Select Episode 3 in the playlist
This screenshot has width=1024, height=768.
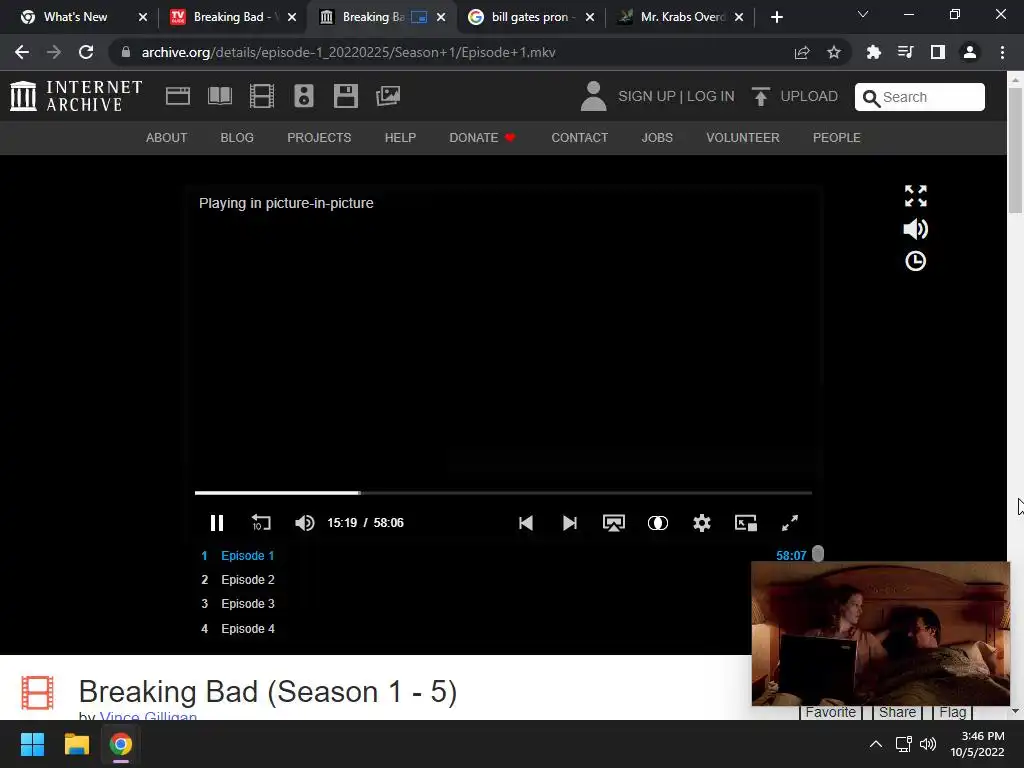(248, 604)
